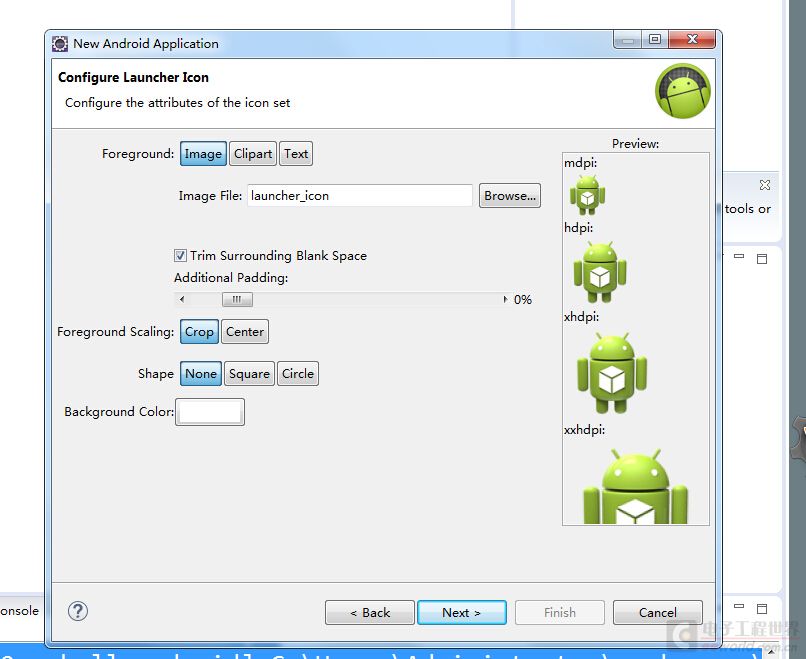Focus the Image File text field
Screen dimensions: 806x659
tap(360, 196)
